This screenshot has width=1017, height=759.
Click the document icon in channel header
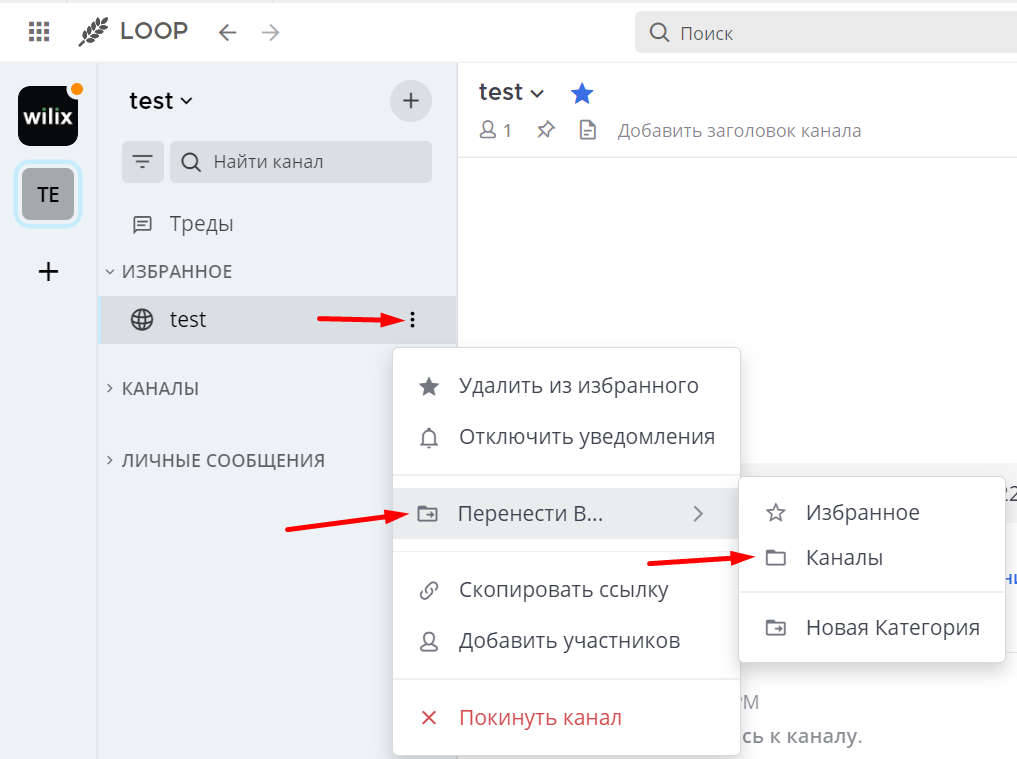[586, 128]
